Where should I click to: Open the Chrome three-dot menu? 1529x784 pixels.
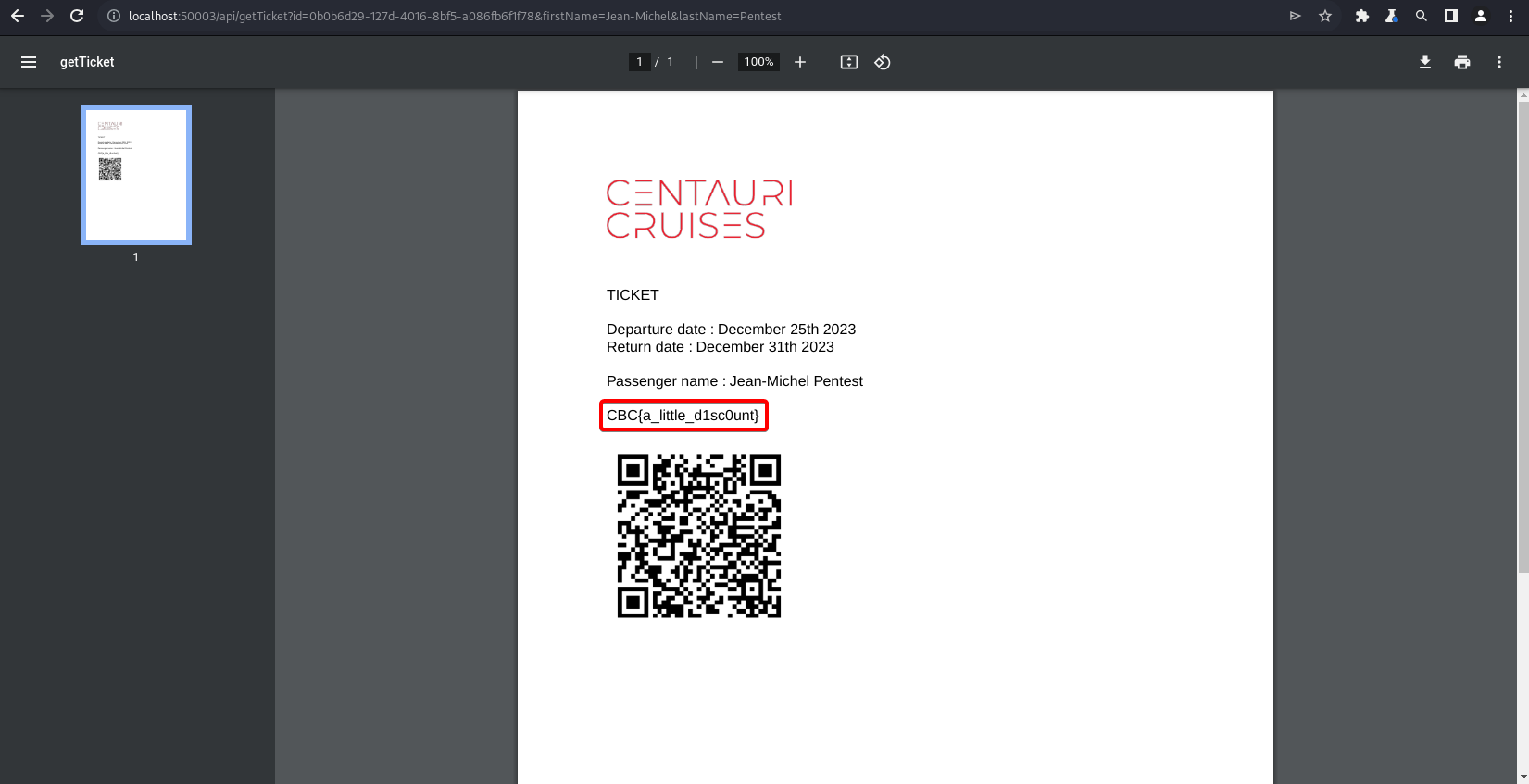coord(1510,16)
